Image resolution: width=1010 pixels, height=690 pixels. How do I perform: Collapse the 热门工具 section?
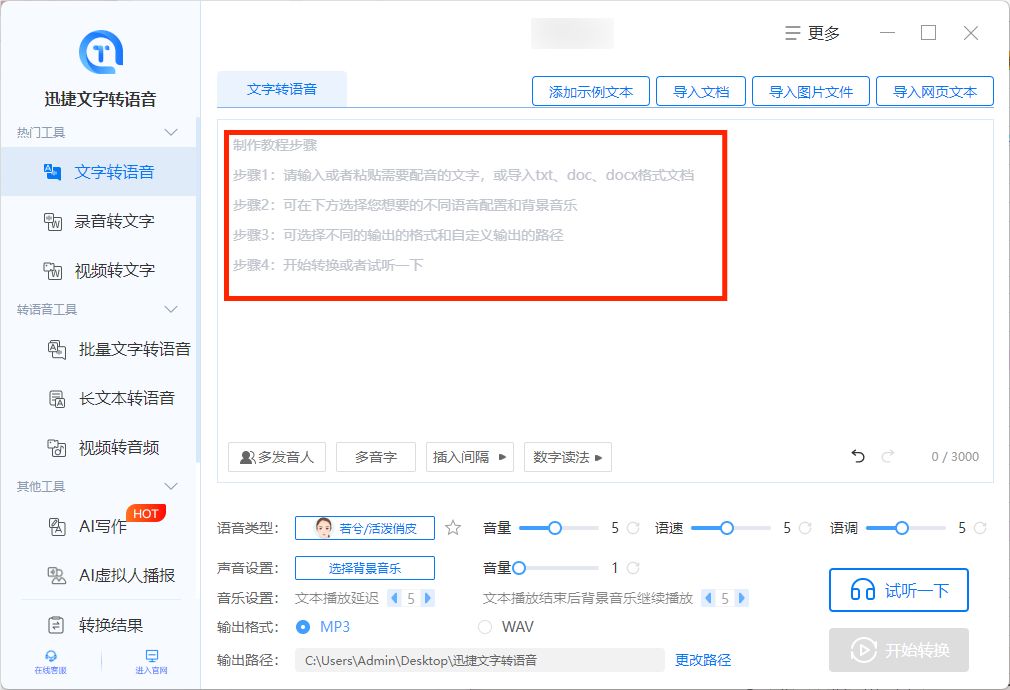(171, 132)
